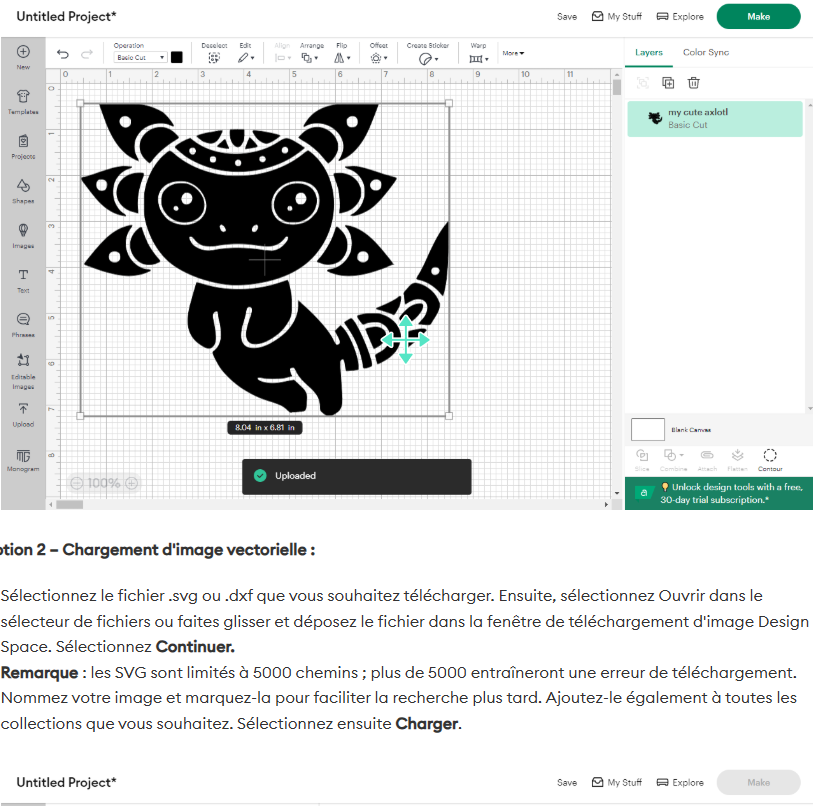Open the Templates panel

[23, 98]
